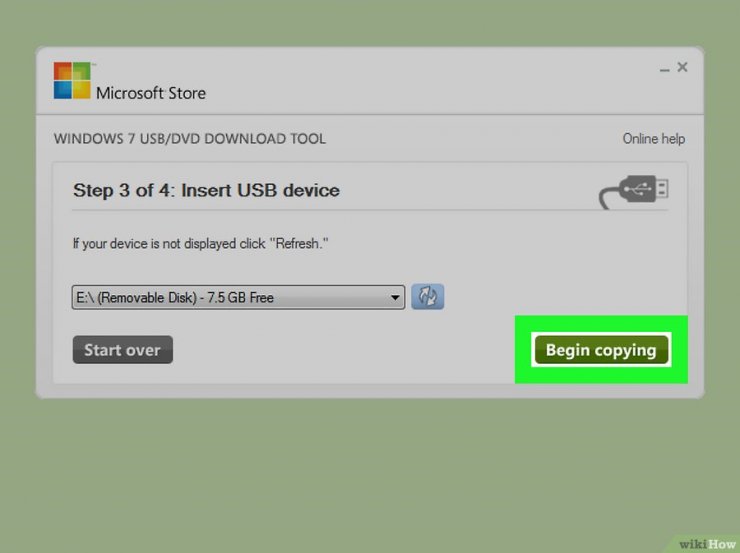Click the 'Step 3 of 4: Insert USB device' heading

pos(206,190)
